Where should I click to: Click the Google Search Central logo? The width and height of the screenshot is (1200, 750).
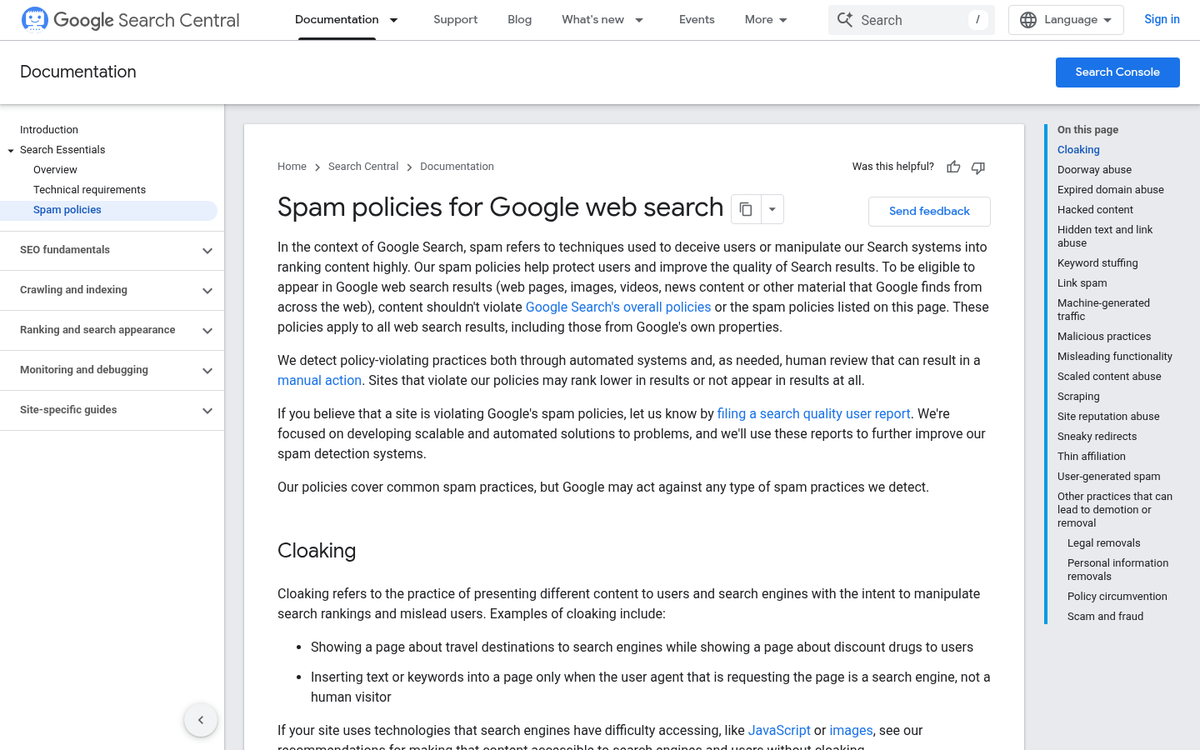pos(130,19)
